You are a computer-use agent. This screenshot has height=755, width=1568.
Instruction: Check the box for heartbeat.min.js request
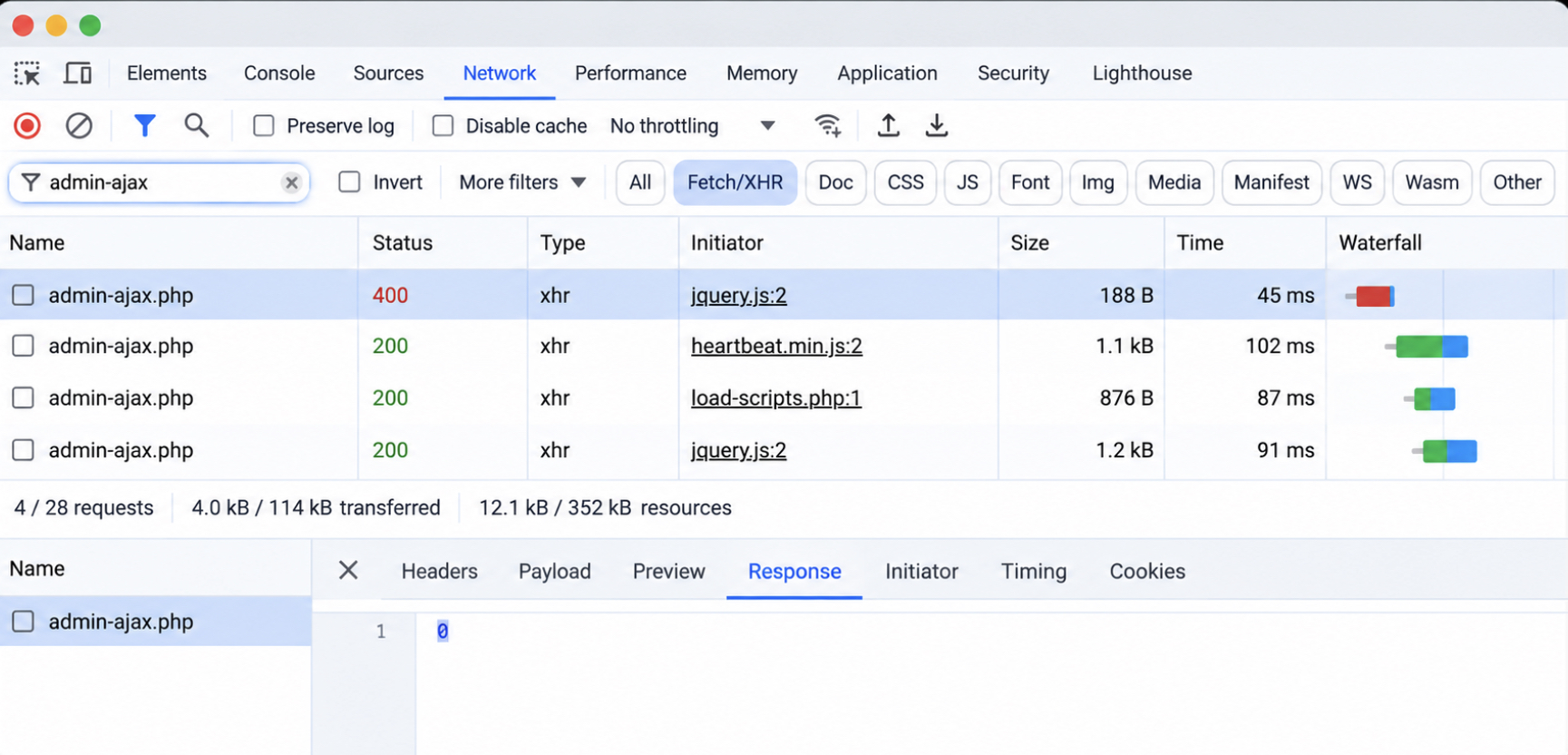coord(23,346)
